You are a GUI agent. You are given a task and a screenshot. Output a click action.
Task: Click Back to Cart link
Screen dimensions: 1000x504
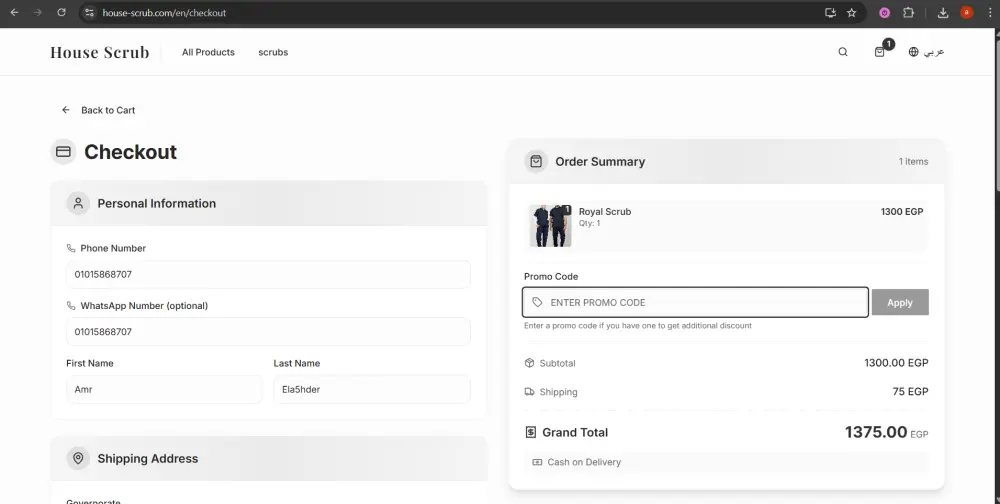coord(108,110)
